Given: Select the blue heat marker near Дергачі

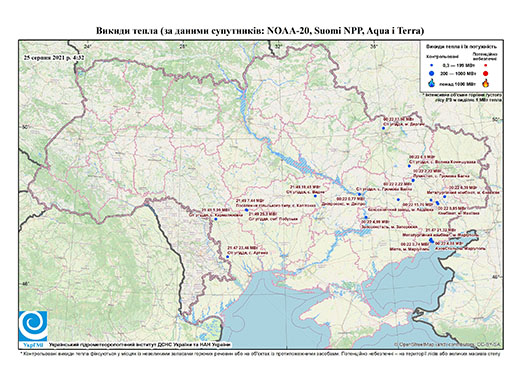Looking at the screenshot, I should 383,128.
